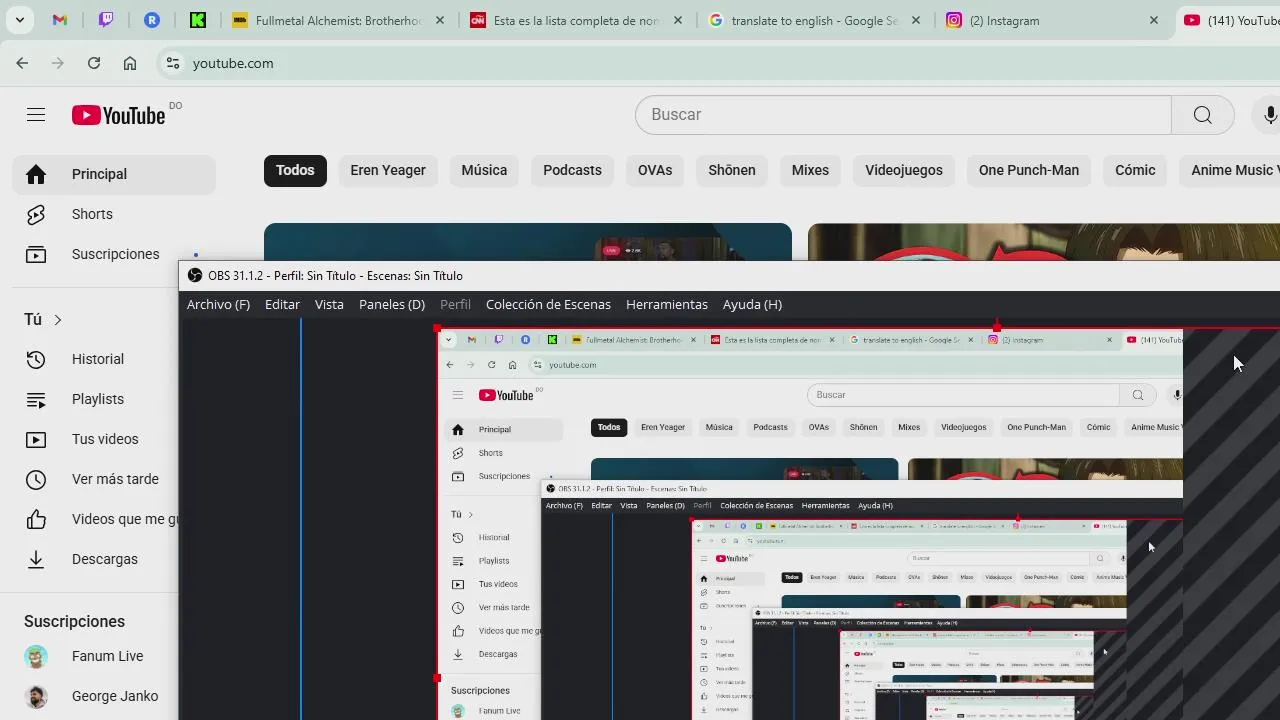Viewport: 1280px width, 720px height.
Task: Open Suscripciones in the sidebar
Action: [x=114, y=254]
